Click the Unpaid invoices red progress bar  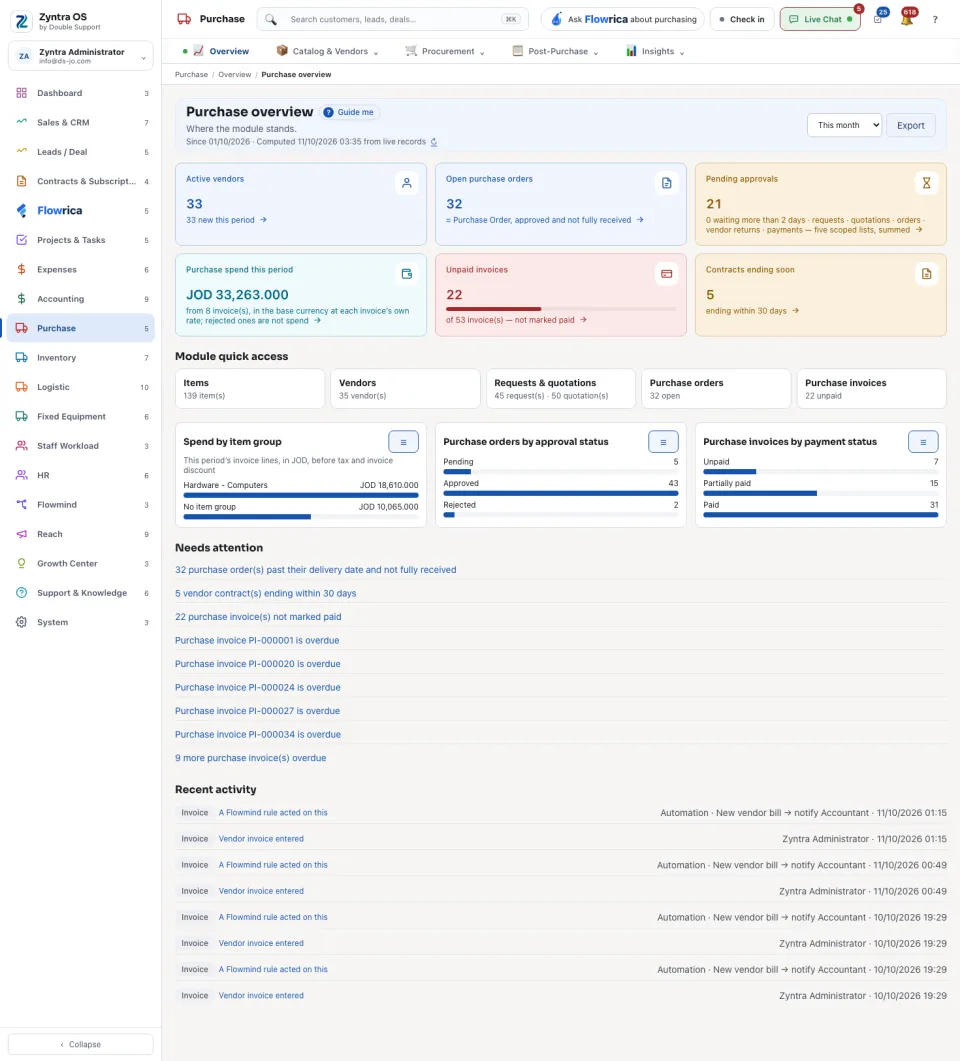[x=493, y=309]
